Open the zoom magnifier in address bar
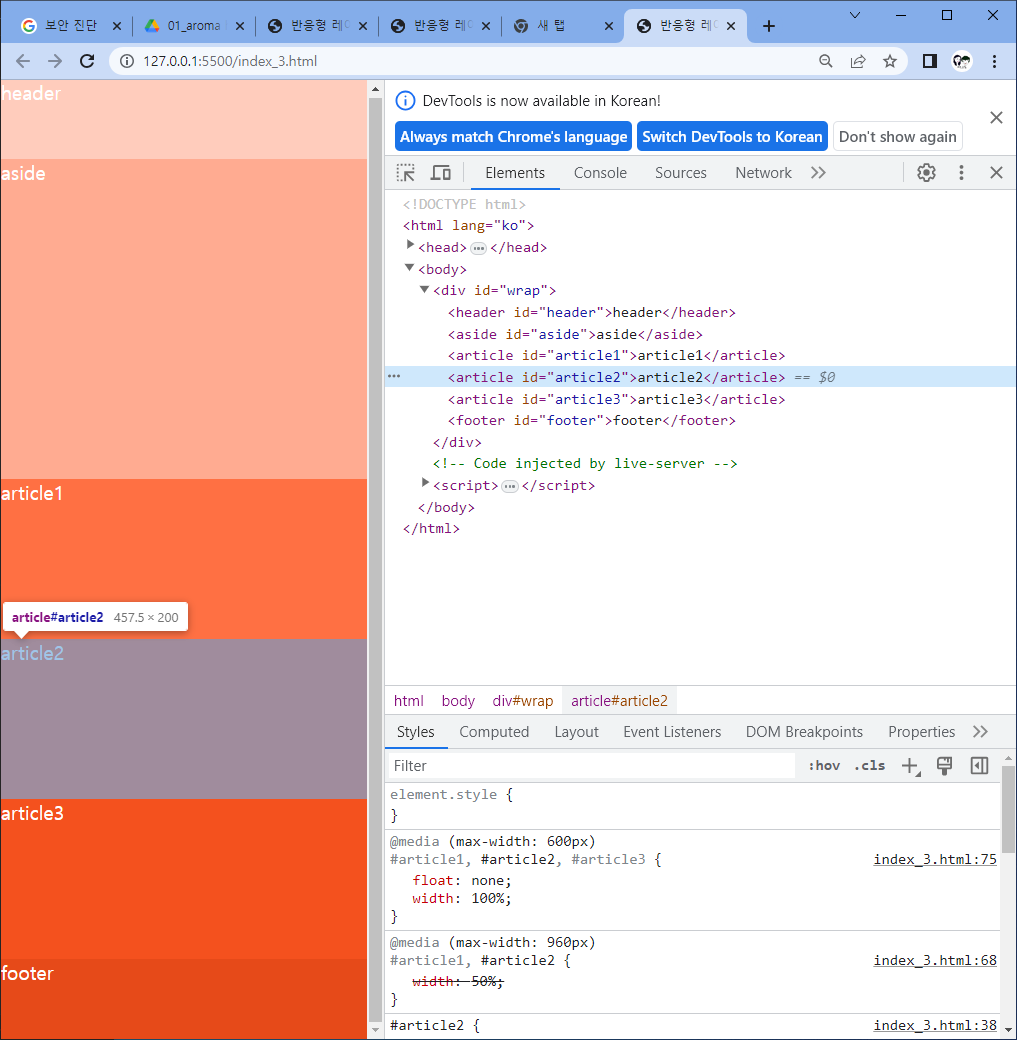The height and width of the screenshot is (1040, 1017). click(x=825, y=61)
